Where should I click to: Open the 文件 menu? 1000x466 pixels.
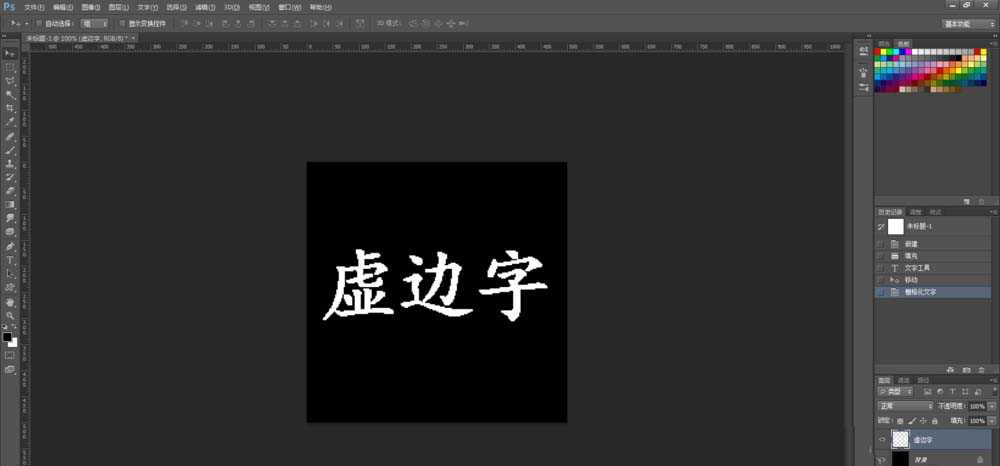click(x=33, y=6)
